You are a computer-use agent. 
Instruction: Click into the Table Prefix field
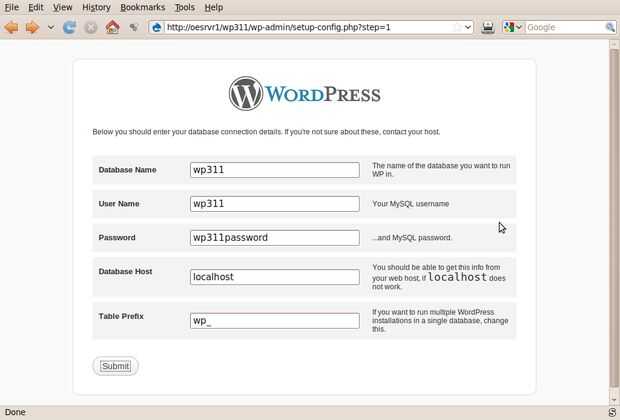(x=275, y=321)
